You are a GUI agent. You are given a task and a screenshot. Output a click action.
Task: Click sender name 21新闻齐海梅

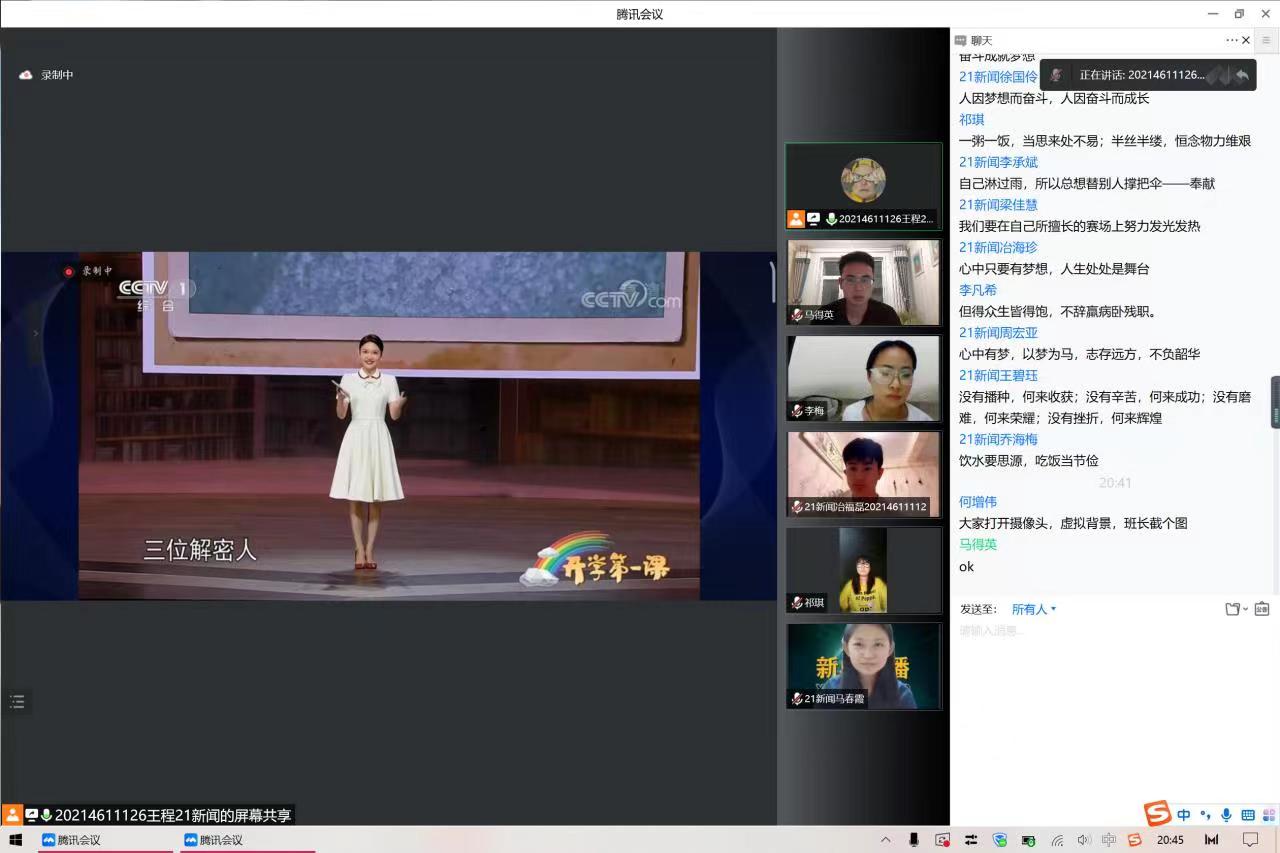click(998, 439)
